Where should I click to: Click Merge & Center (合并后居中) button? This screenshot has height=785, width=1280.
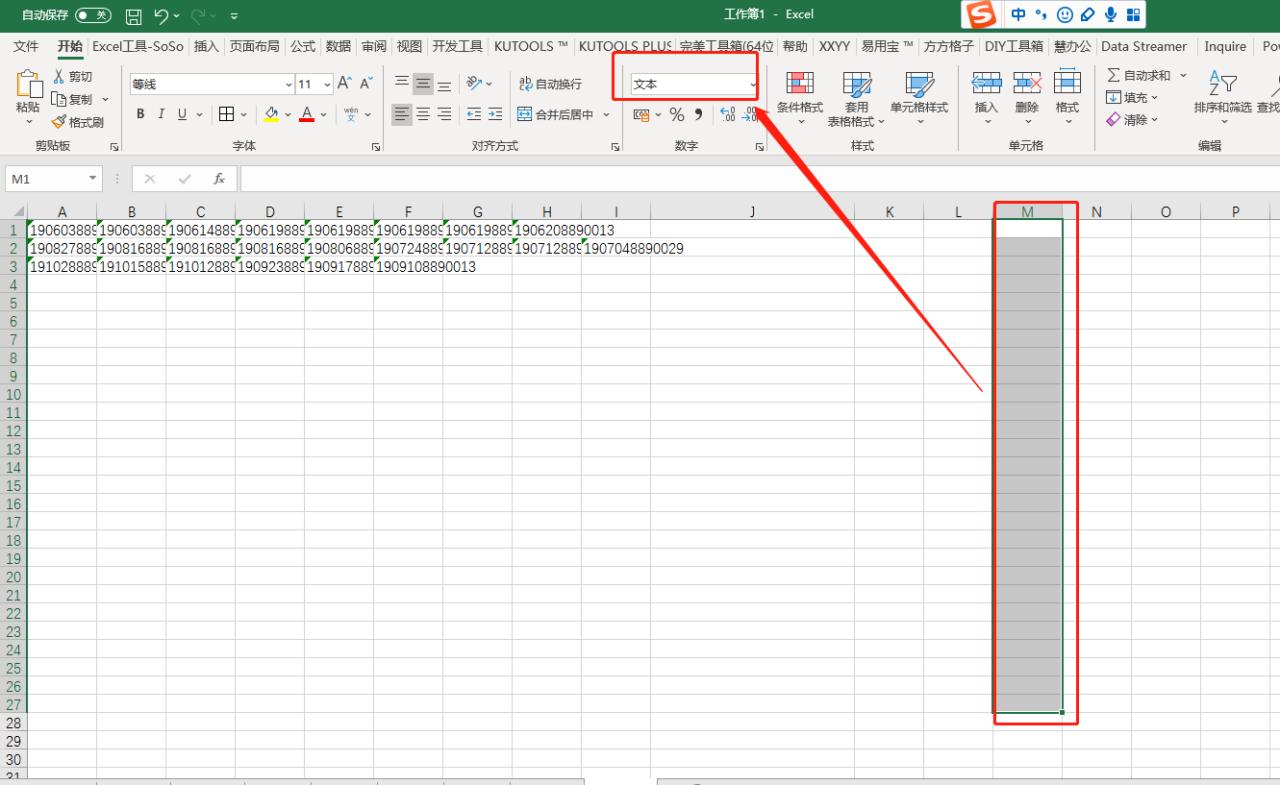pyautogui.click(x=555, y=114)
